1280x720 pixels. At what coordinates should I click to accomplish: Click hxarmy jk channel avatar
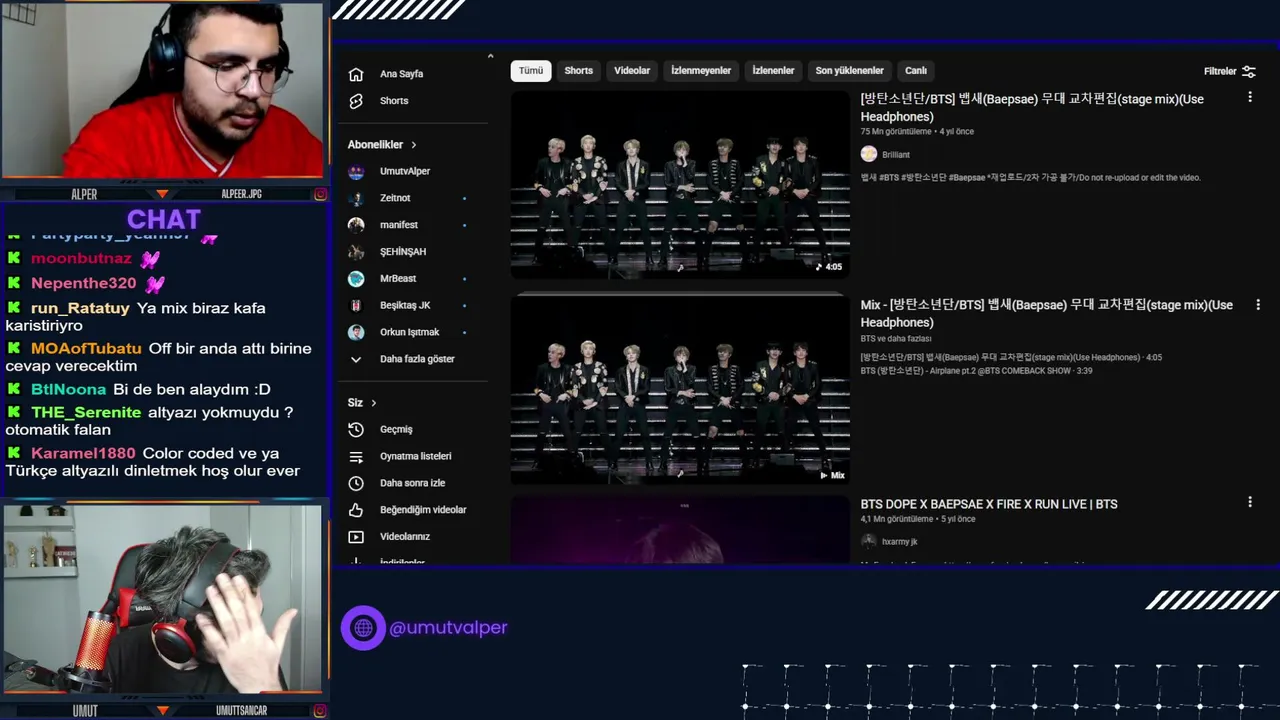tap(869, 541)
